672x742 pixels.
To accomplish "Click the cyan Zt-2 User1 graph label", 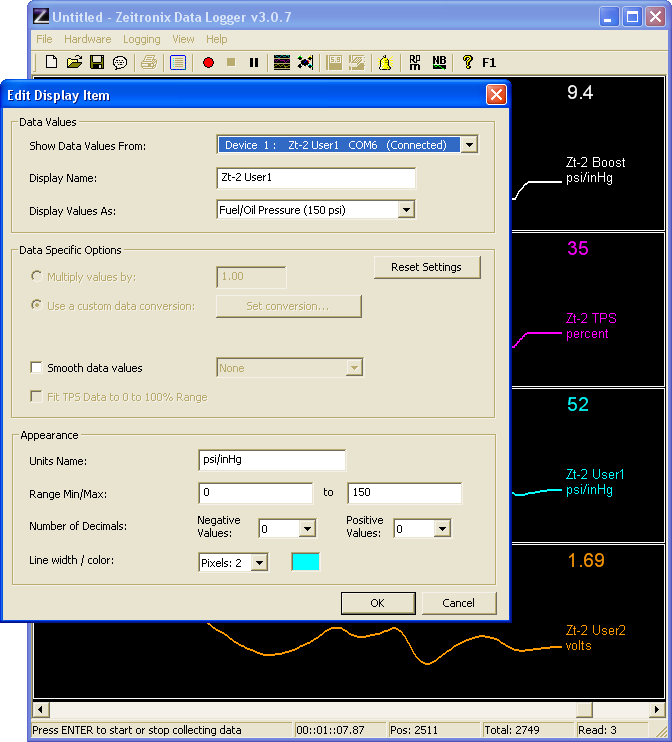I will pos(595,482).
